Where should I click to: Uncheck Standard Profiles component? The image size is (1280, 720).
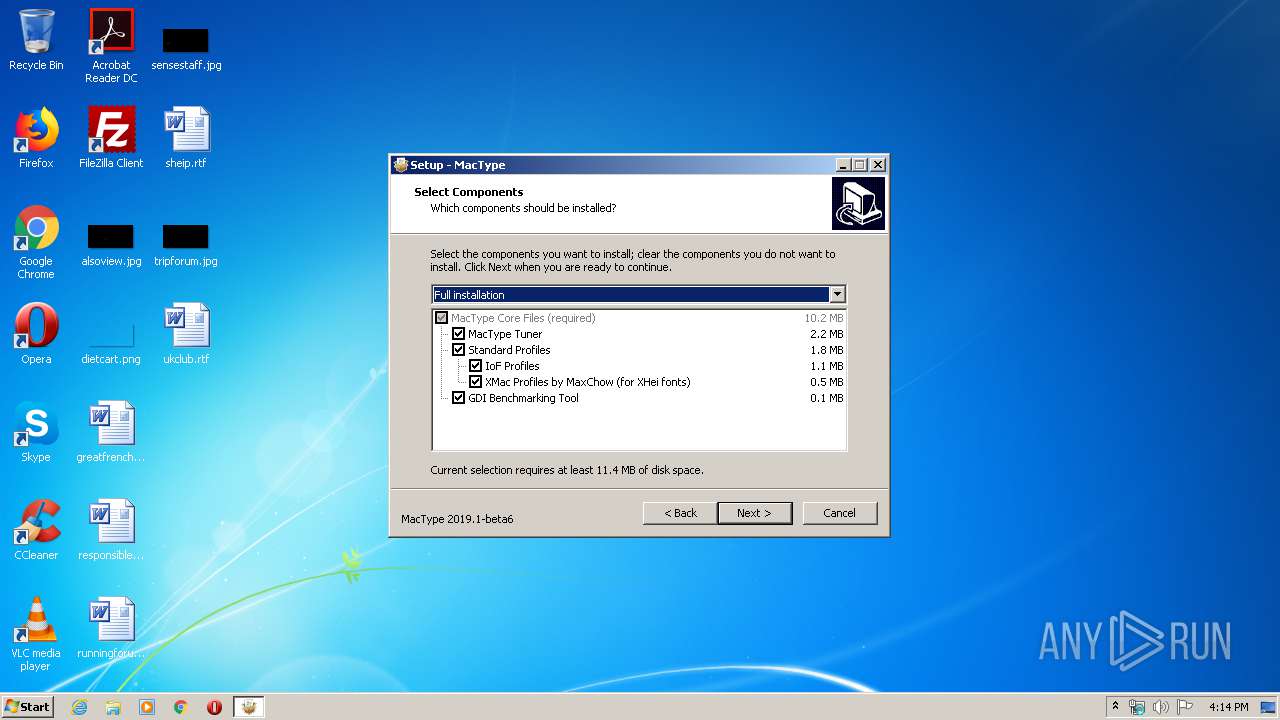[x=459, y=350]
